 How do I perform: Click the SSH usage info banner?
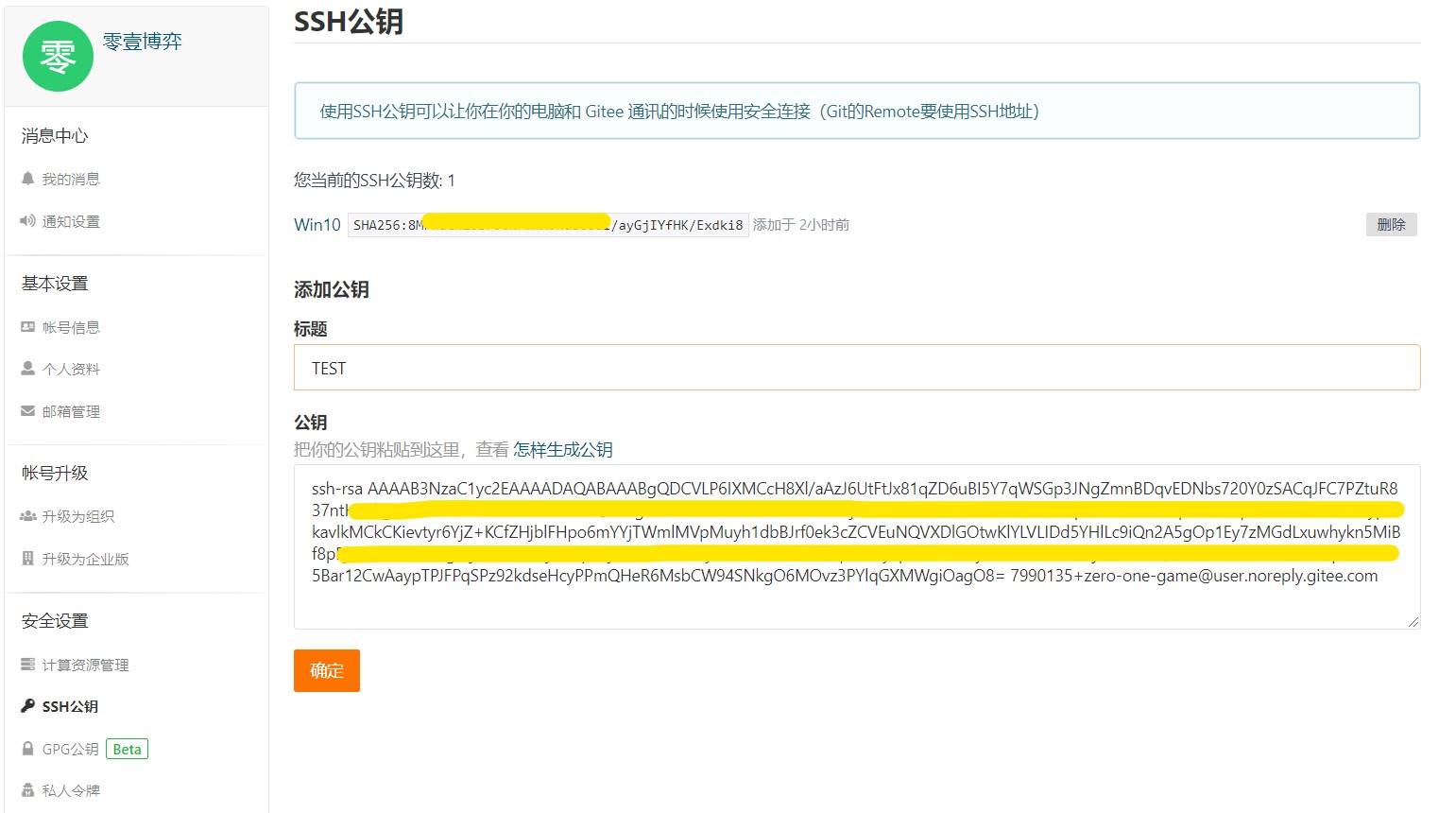coord(857,111)
